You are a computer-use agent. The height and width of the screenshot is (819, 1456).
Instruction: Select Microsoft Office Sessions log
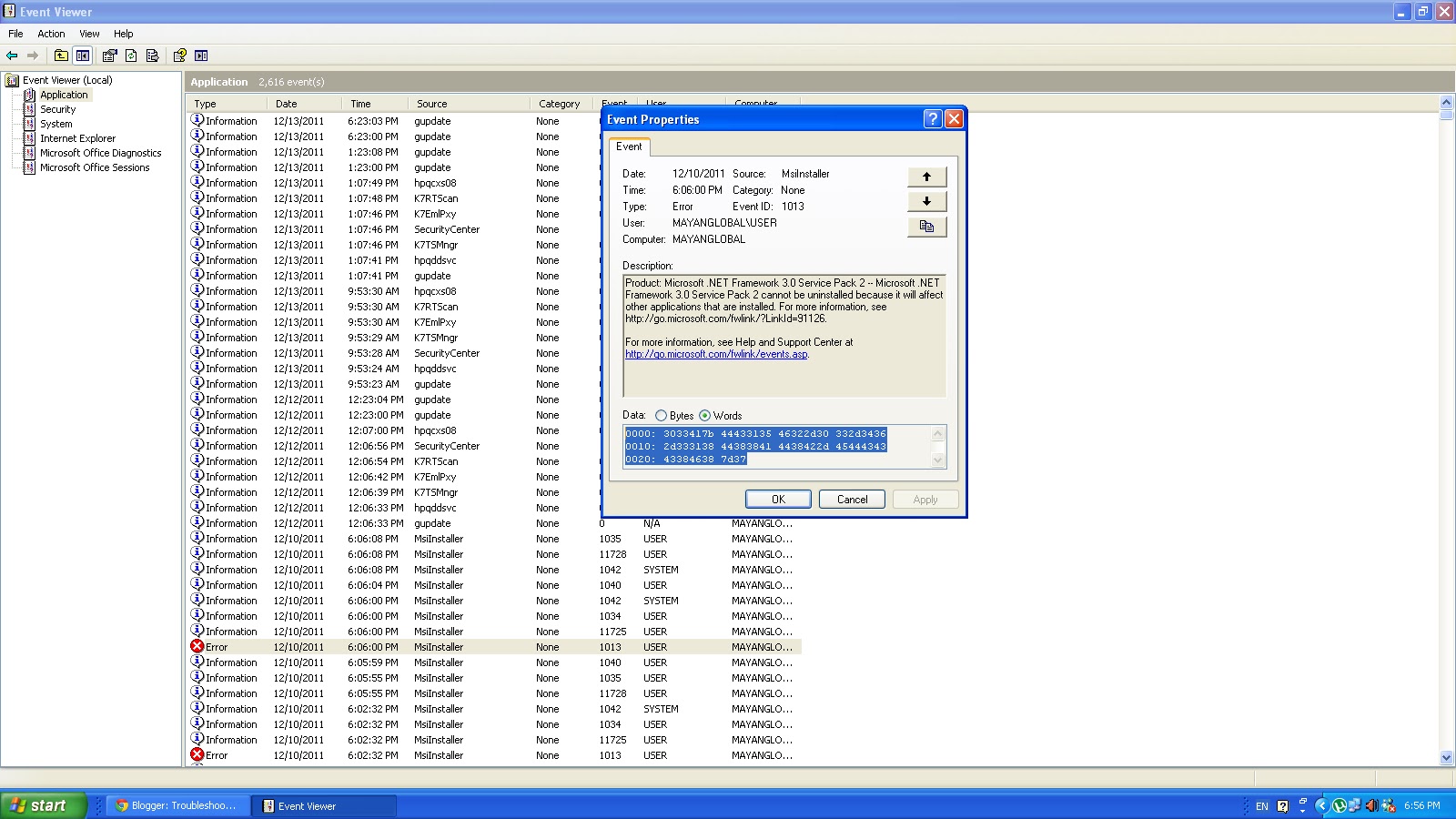(x=95, y=167)
